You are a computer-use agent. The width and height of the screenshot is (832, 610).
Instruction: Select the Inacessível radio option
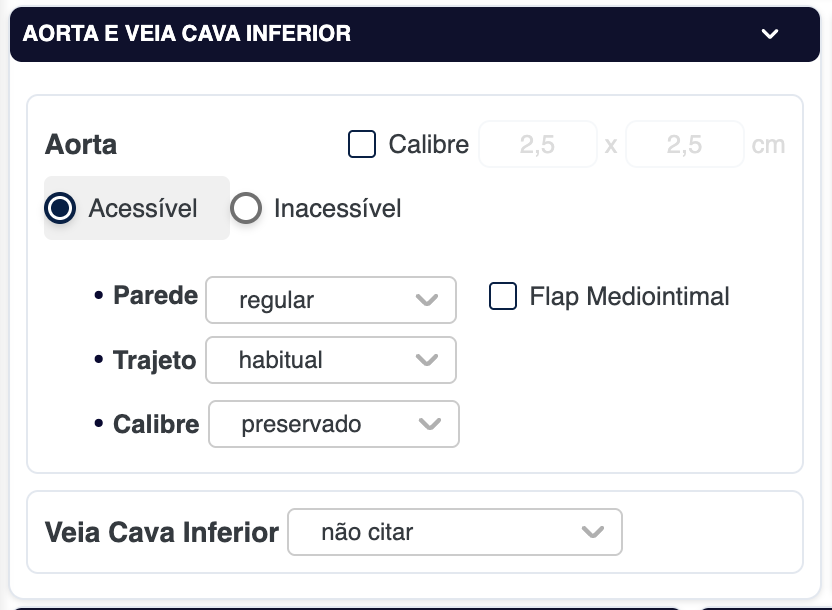(246, 208)
